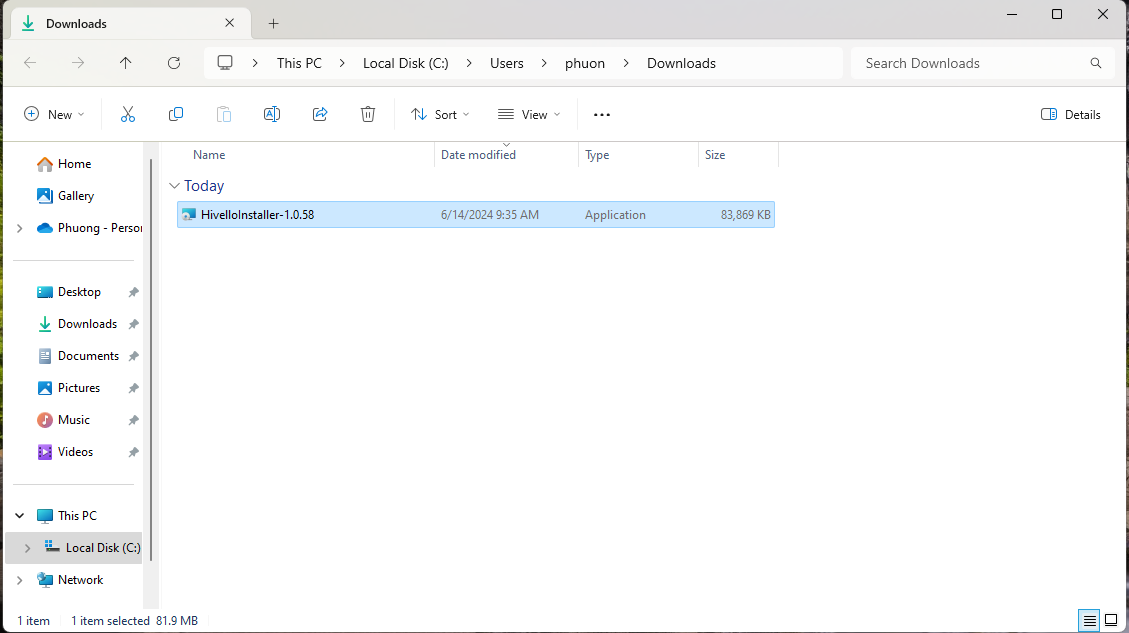This screenshot has width=1129, height=633.
Task: Toggle the Details pane
Action: pyautogui.click(x=1071, y=115)
